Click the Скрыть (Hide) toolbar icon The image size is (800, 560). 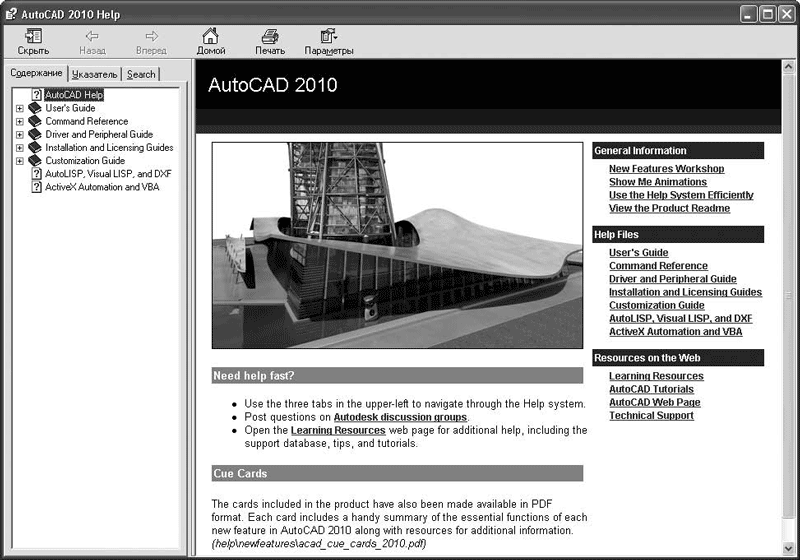click(x=33, y=36)
